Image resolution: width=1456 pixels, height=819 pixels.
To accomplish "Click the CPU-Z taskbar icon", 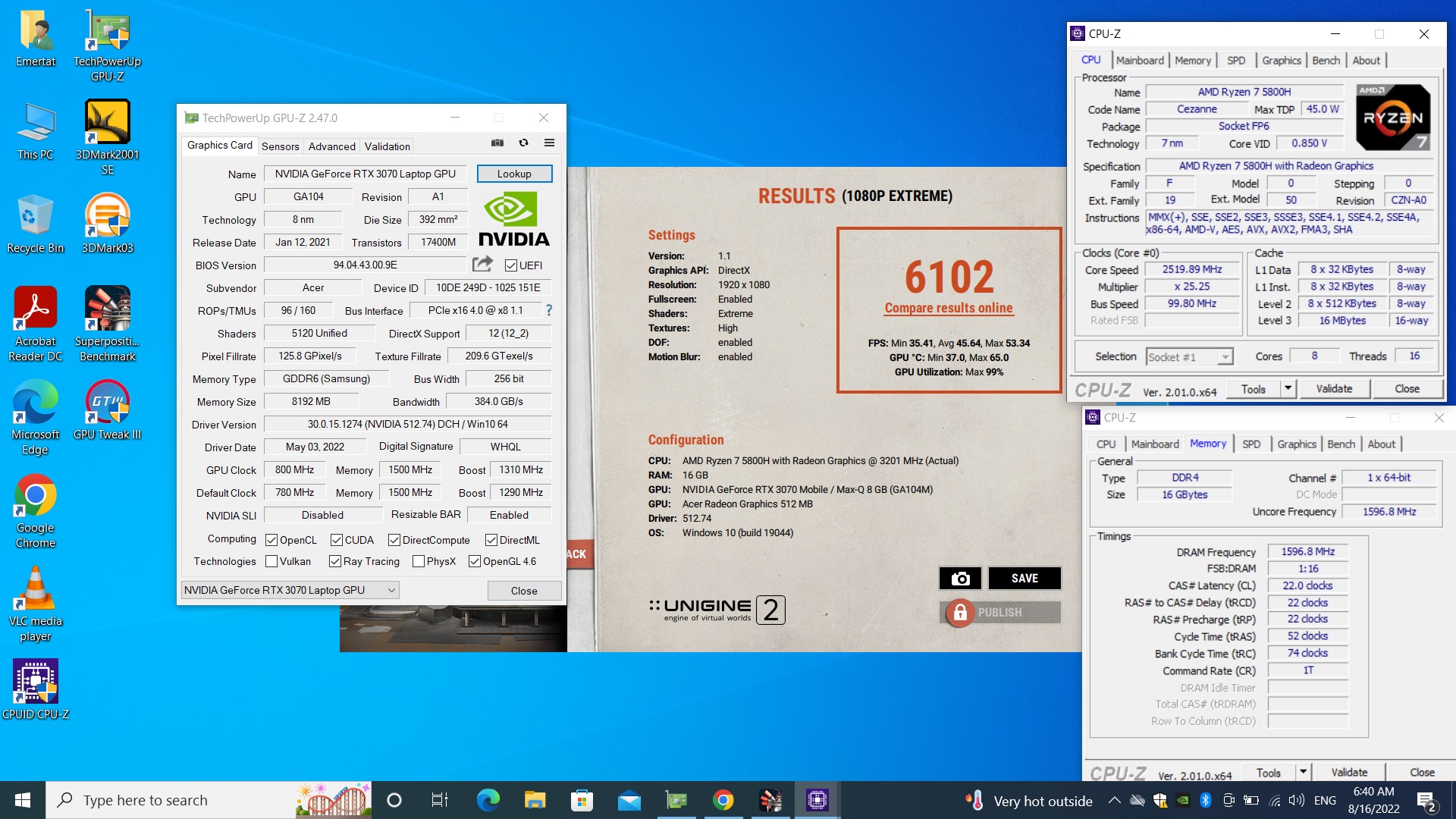I will [817, 800].
